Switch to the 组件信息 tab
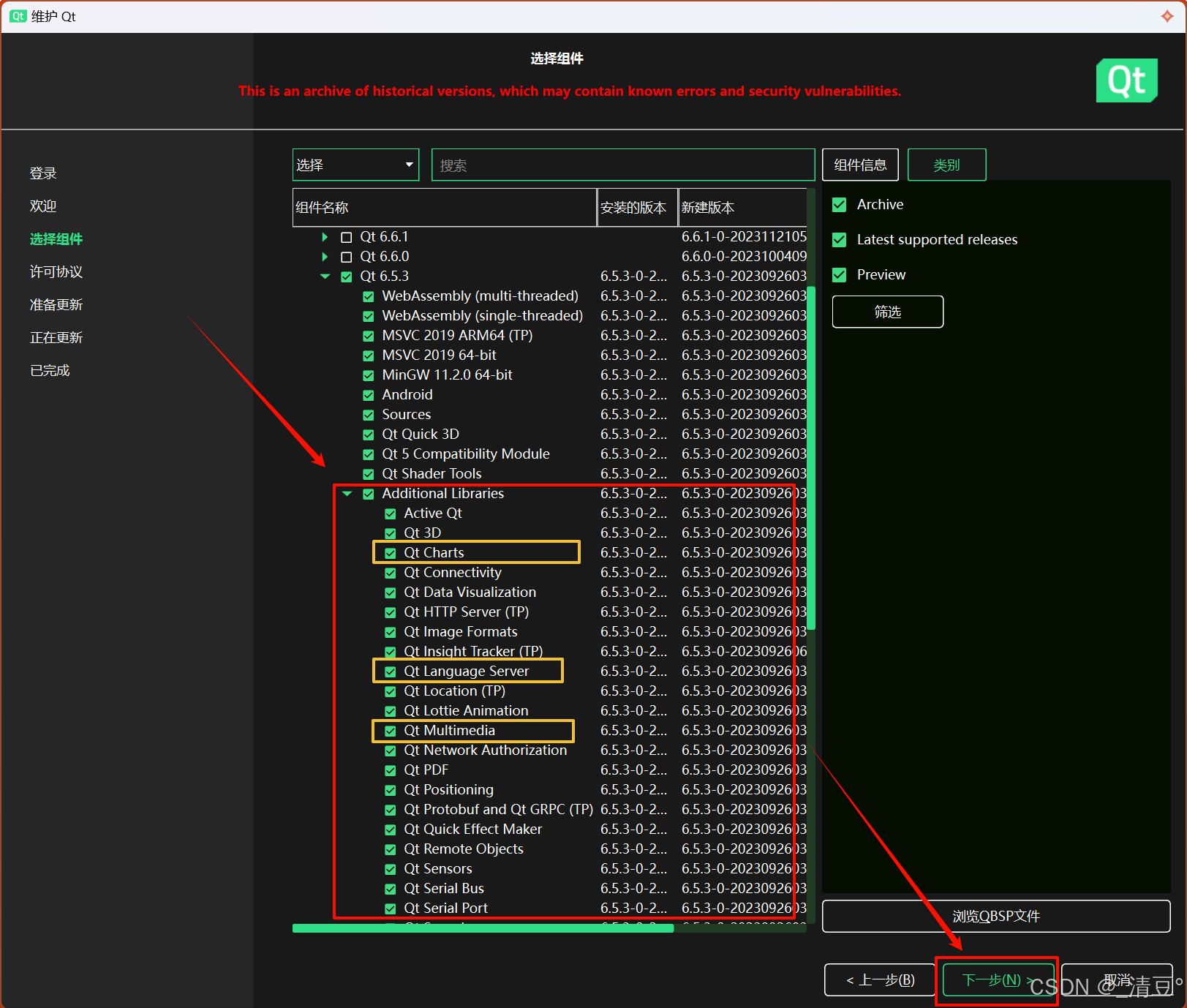 tap(860, 165)
